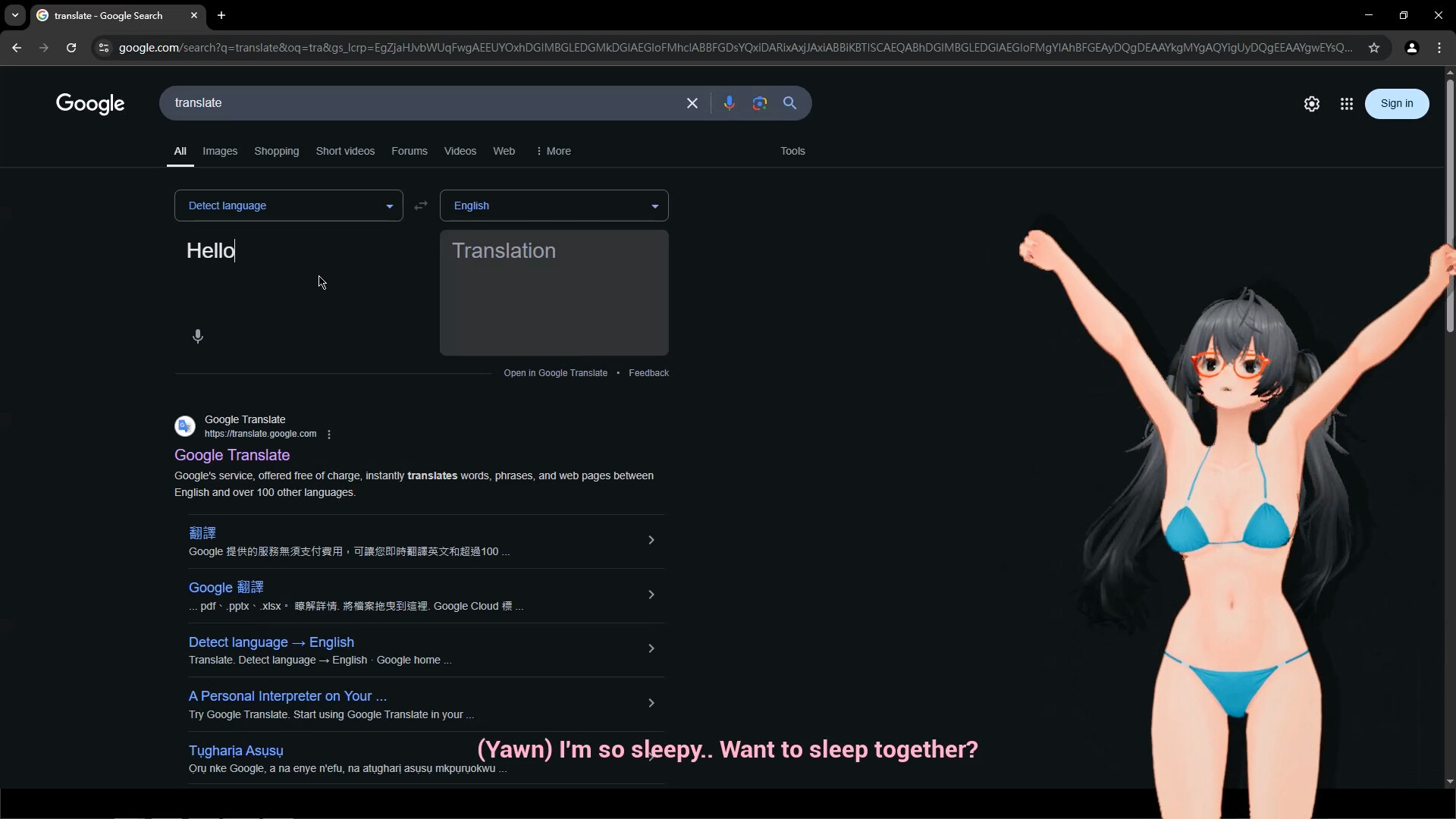Click the browser profile avatar
Screen dimensions: 1456x819
(x=1411, y=47)
